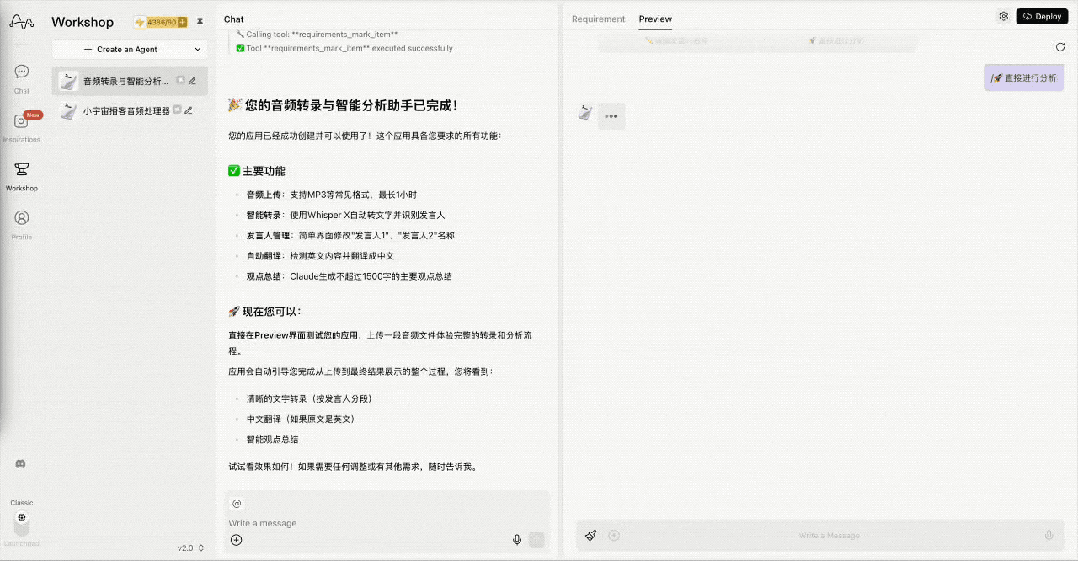The height and width of the screenshot is (561, 1078).
Task: Click the refresh preview icon
Action: pyautogui.click(x=1060, y=47)
